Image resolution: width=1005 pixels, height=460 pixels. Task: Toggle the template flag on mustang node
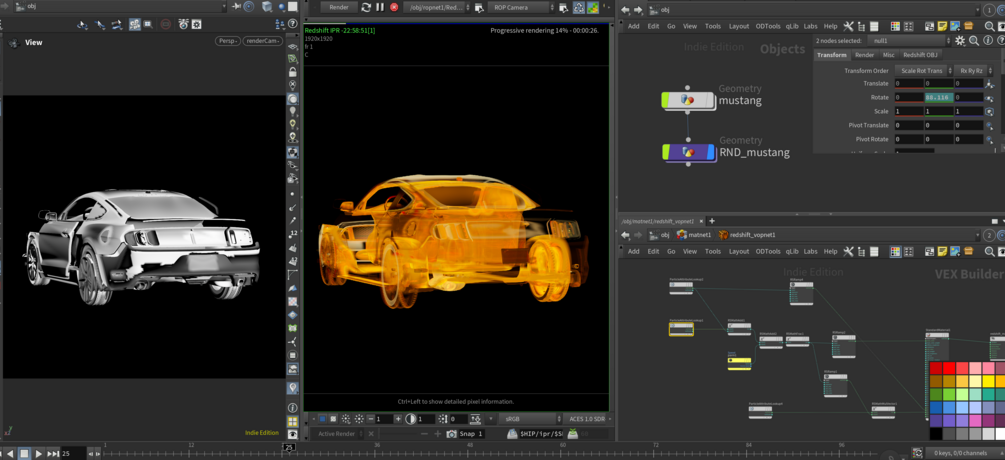click(667, 100)
